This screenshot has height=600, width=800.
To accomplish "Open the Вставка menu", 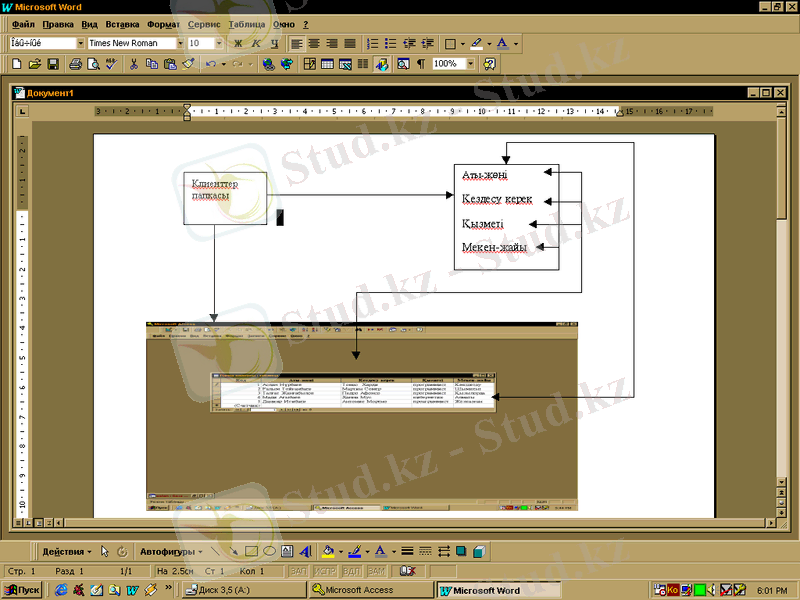I will click(x=122, y=23).
